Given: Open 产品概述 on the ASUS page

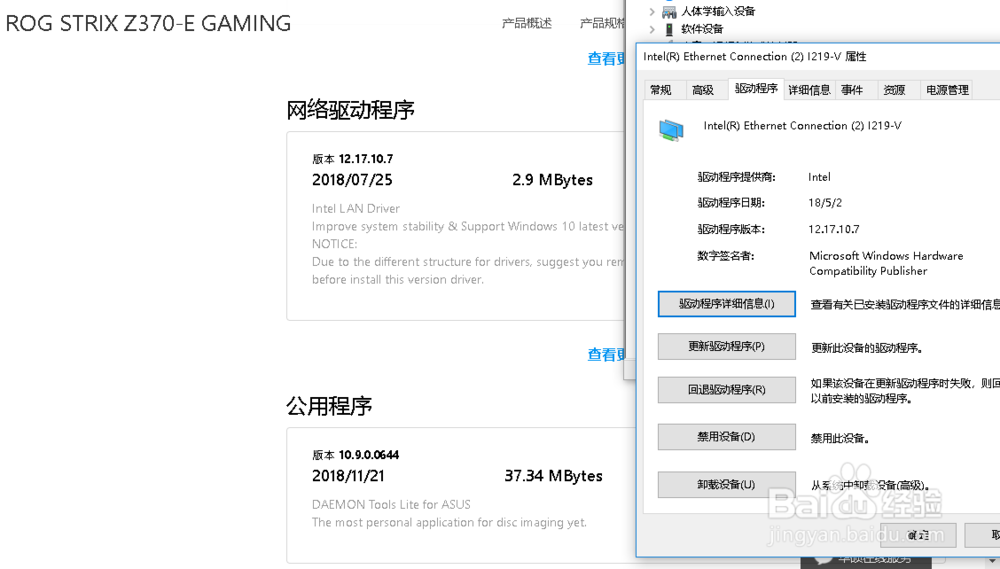Looking at the screenshot, I should (x=526, y=24).
